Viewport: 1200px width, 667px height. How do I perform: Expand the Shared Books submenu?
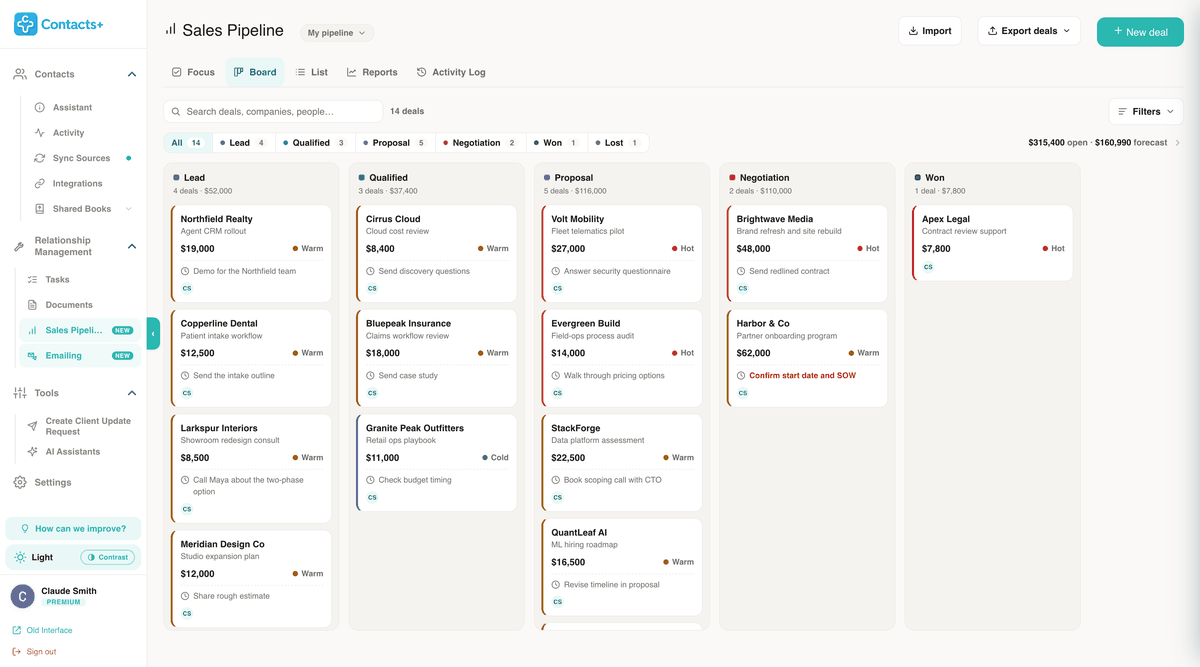tap(129, 209)
